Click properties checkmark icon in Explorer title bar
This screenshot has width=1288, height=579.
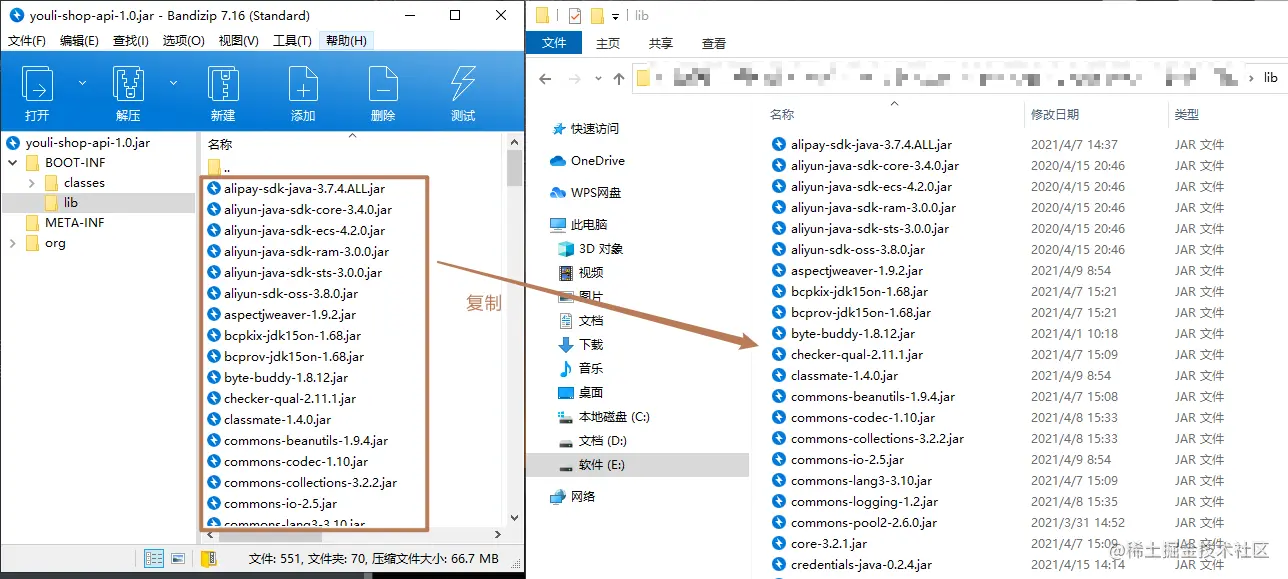(575, 15)
